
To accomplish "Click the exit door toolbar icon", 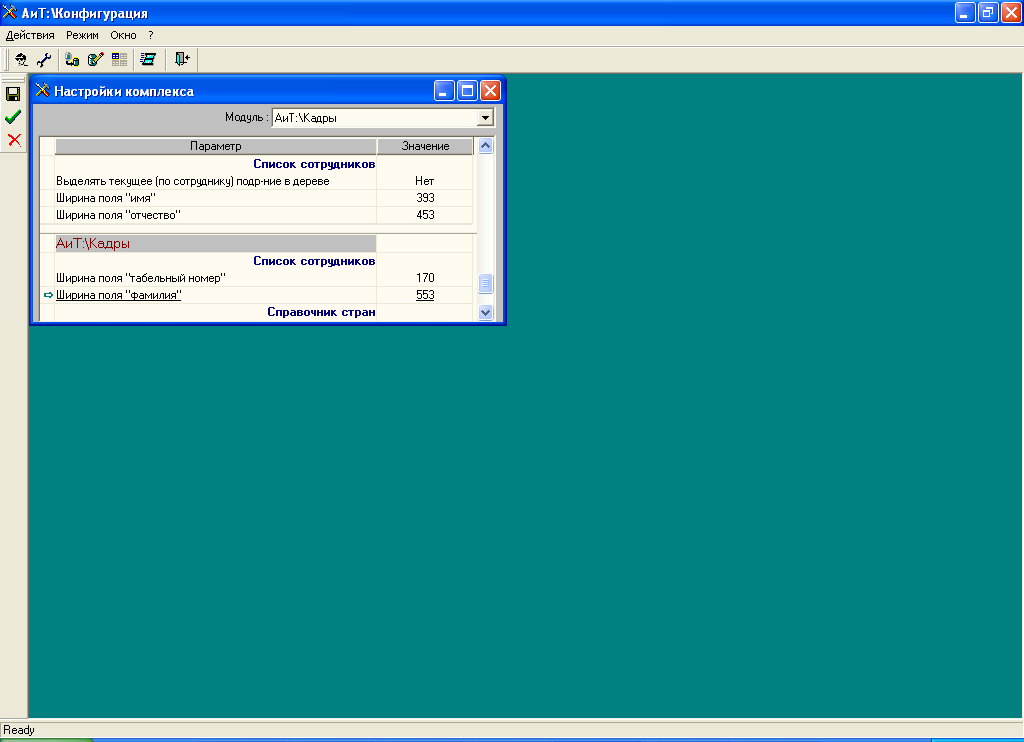I will pos(182,60).
